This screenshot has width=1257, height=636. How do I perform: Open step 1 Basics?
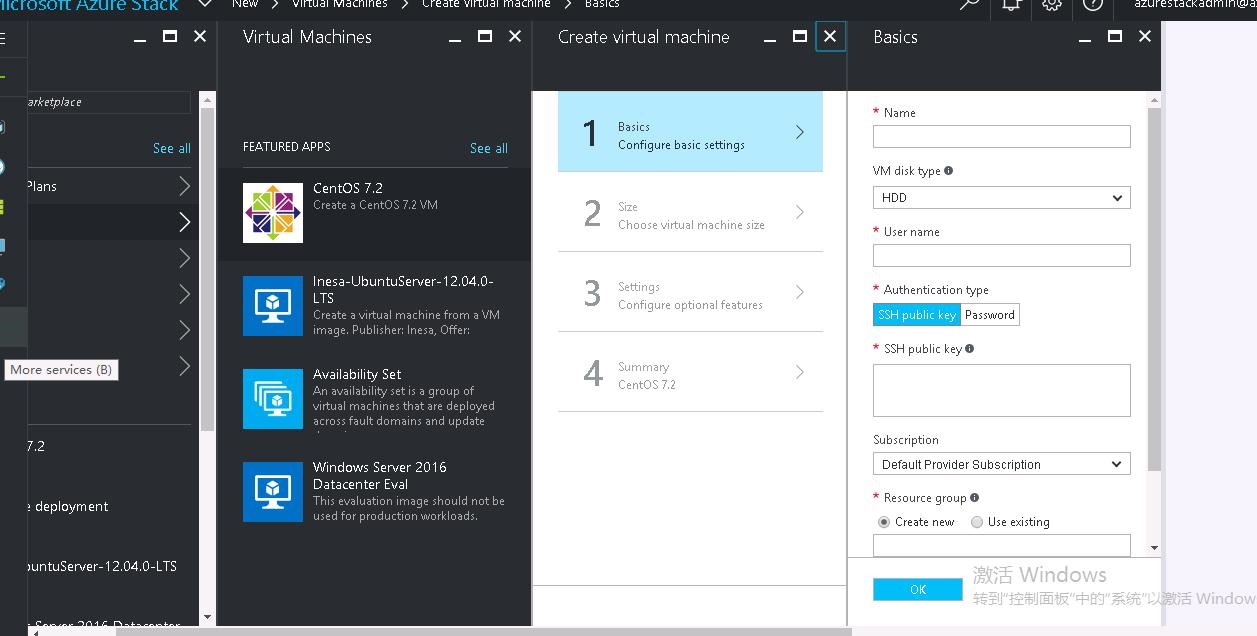pyautogui.click(x=690, y=132)
